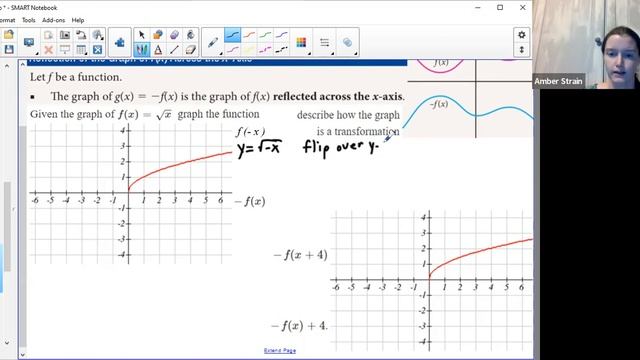640x360 pixels.
Task: Select the Pens tool
Action: point(141,50)
